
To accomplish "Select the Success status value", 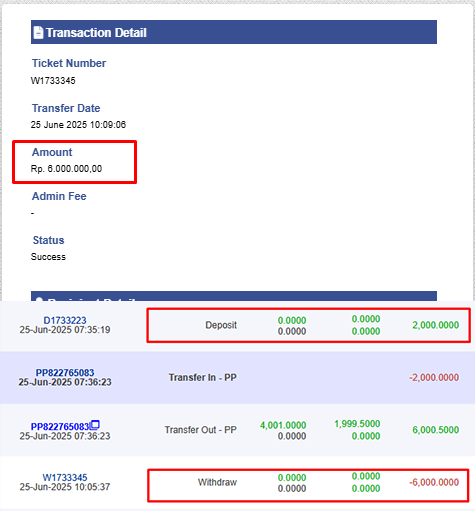I will tap(48, 257).
